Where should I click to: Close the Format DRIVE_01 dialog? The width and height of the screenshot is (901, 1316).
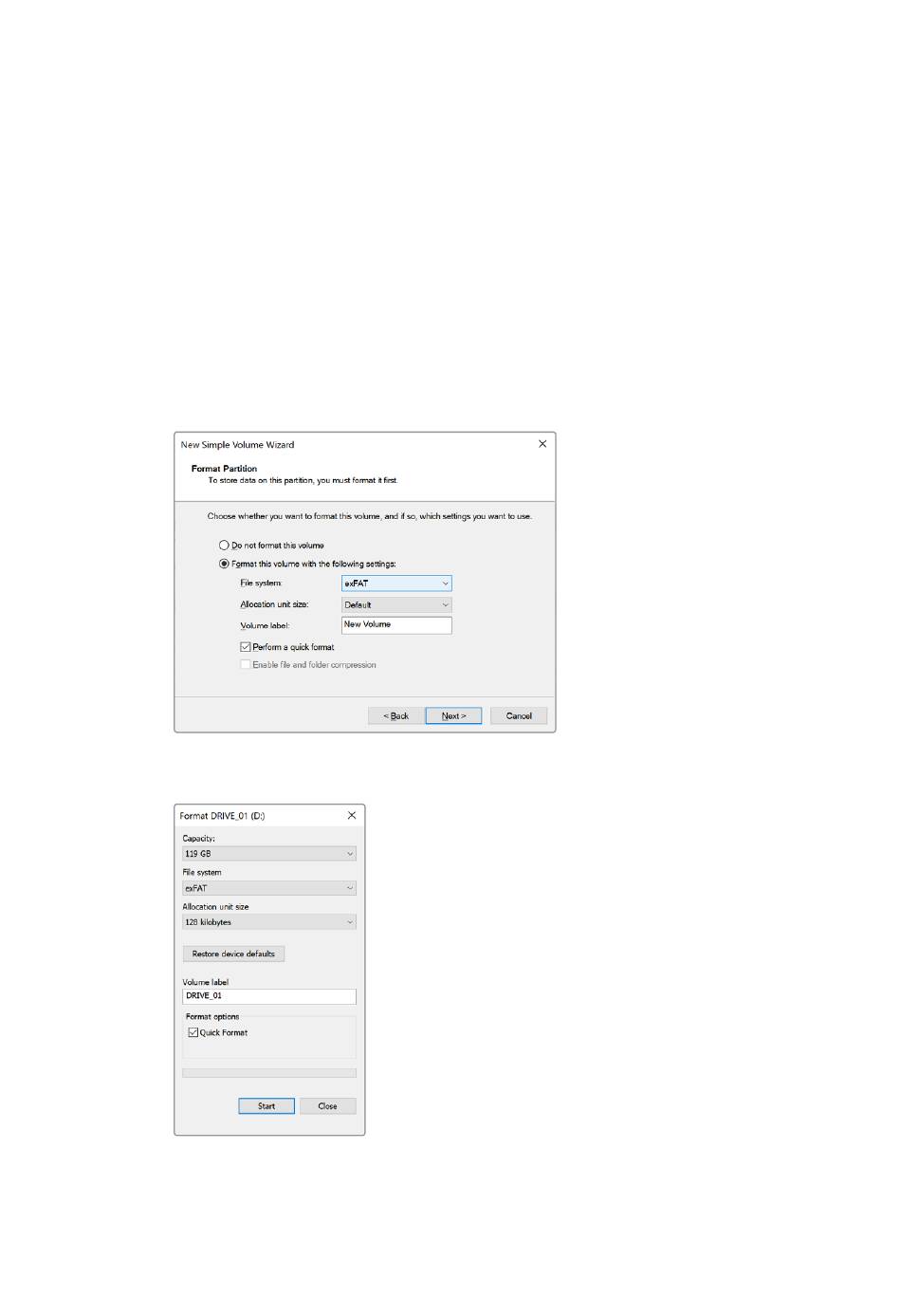point(352,815)
